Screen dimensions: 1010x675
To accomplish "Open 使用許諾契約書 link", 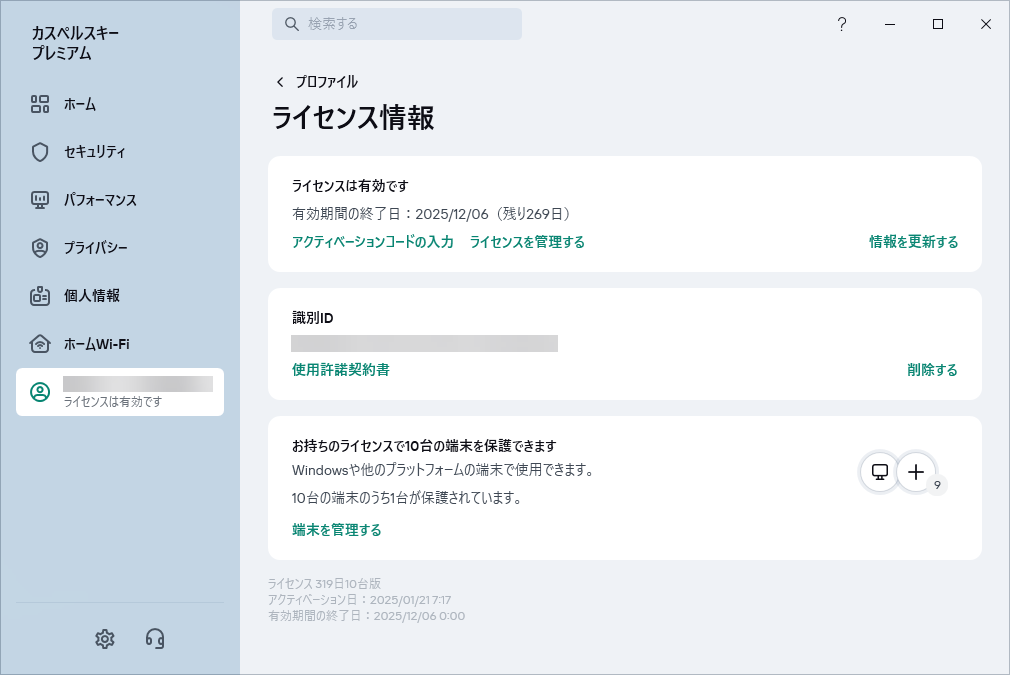I will coord(341,370).
